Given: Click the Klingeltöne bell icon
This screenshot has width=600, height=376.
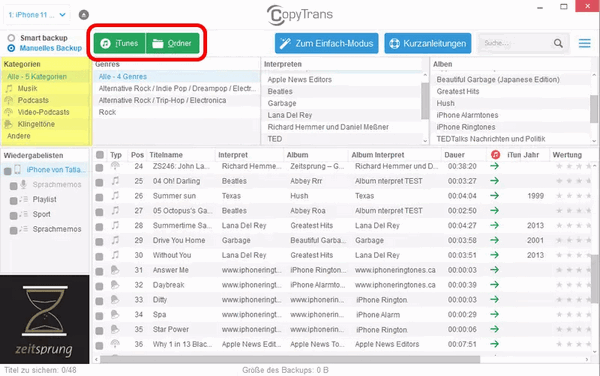Looking at the screenshot, I should [8, 124].
